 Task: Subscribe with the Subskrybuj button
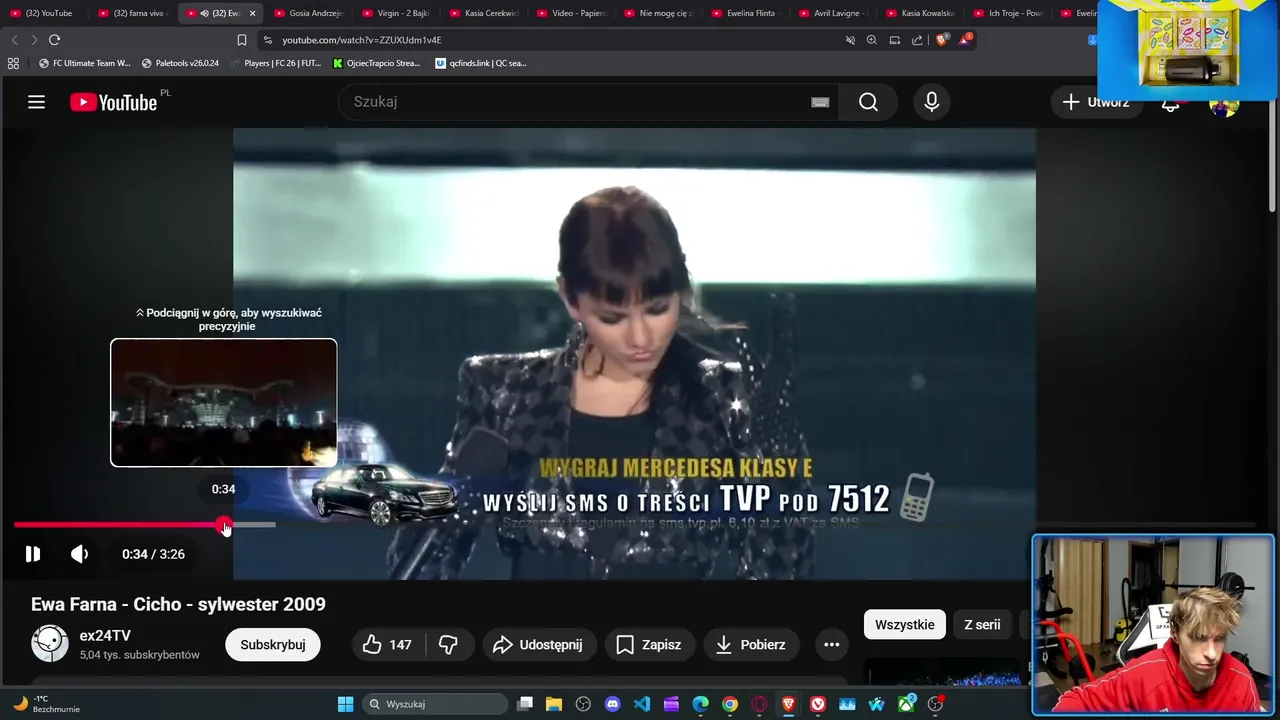tap(273, 645)
